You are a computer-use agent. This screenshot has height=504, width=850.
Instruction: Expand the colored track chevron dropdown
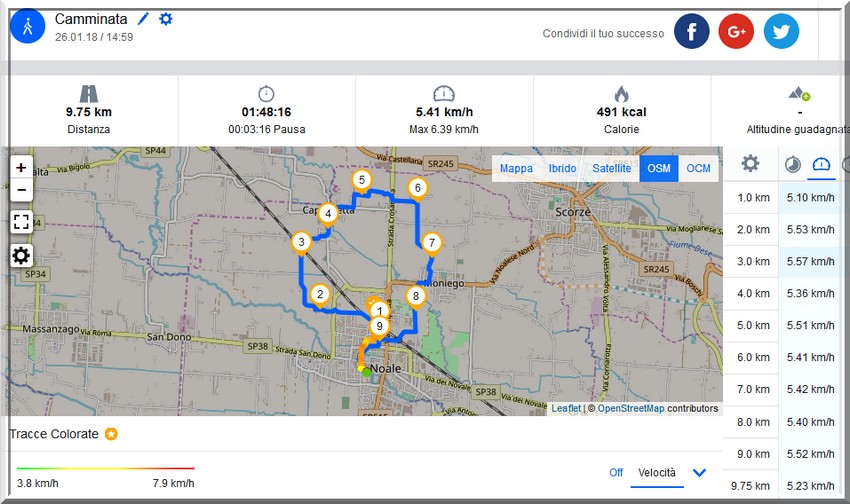pos(699,473)
